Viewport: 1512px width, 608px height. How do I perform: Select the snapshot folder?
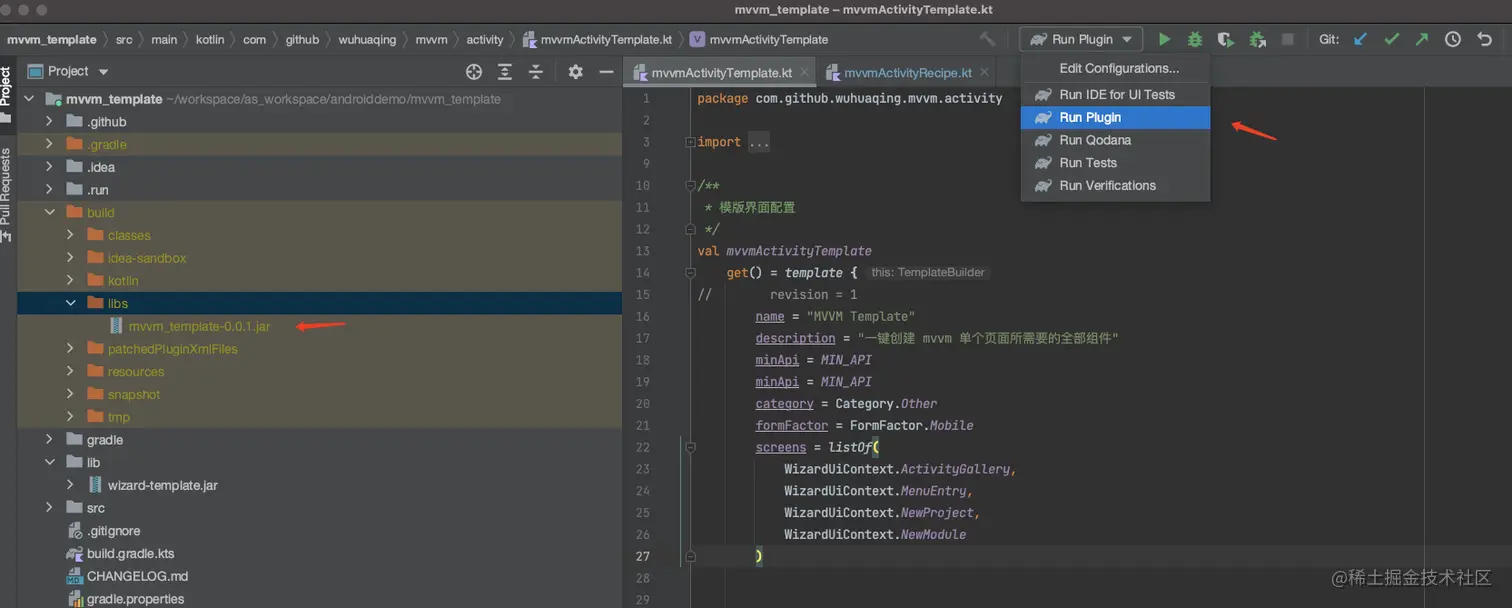[x=133, y=394]
